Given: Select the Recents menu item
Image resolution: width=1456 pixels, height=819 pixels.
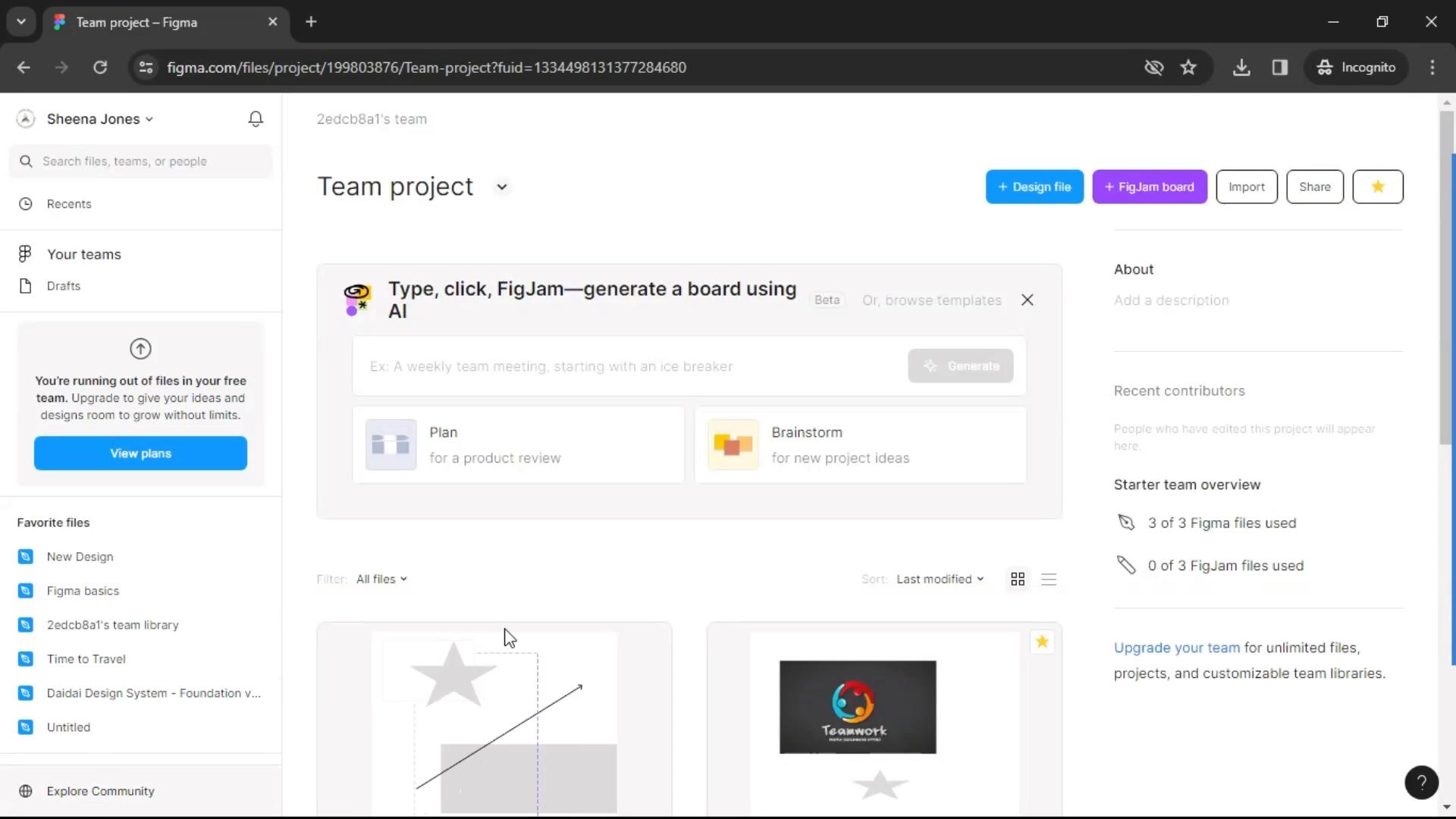Looking at the screenshot, I should [68, 203].
